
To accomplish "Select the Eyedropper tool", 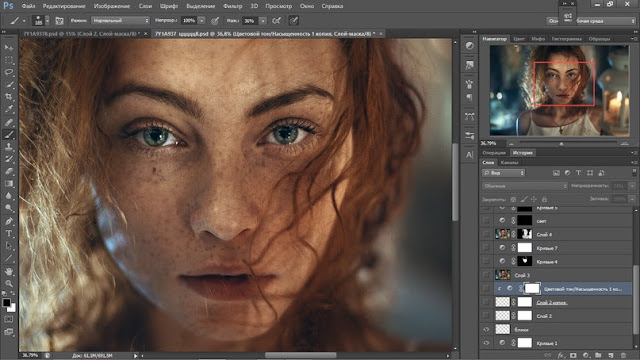I will [9, 109].
